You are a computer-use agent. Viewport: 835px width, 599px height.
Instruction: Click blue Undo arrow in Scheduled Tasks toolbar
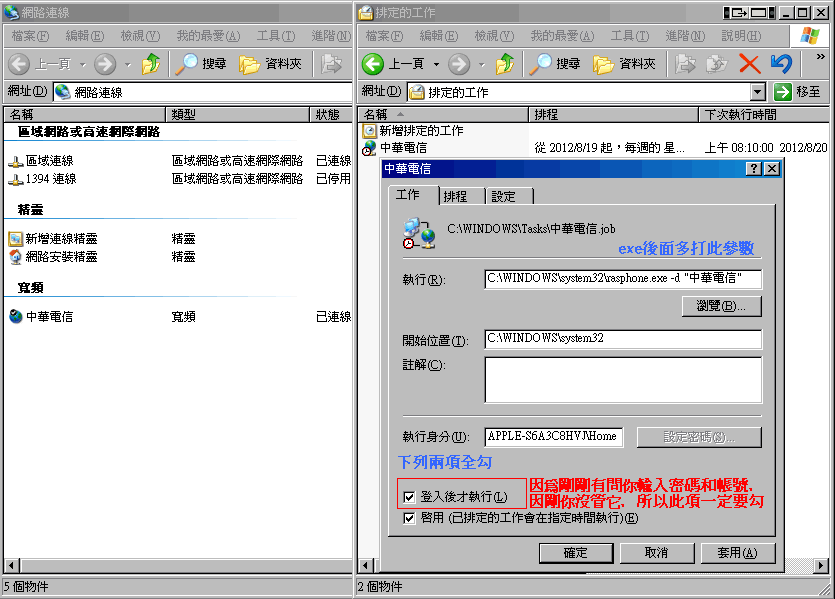(x=781, y=64)
